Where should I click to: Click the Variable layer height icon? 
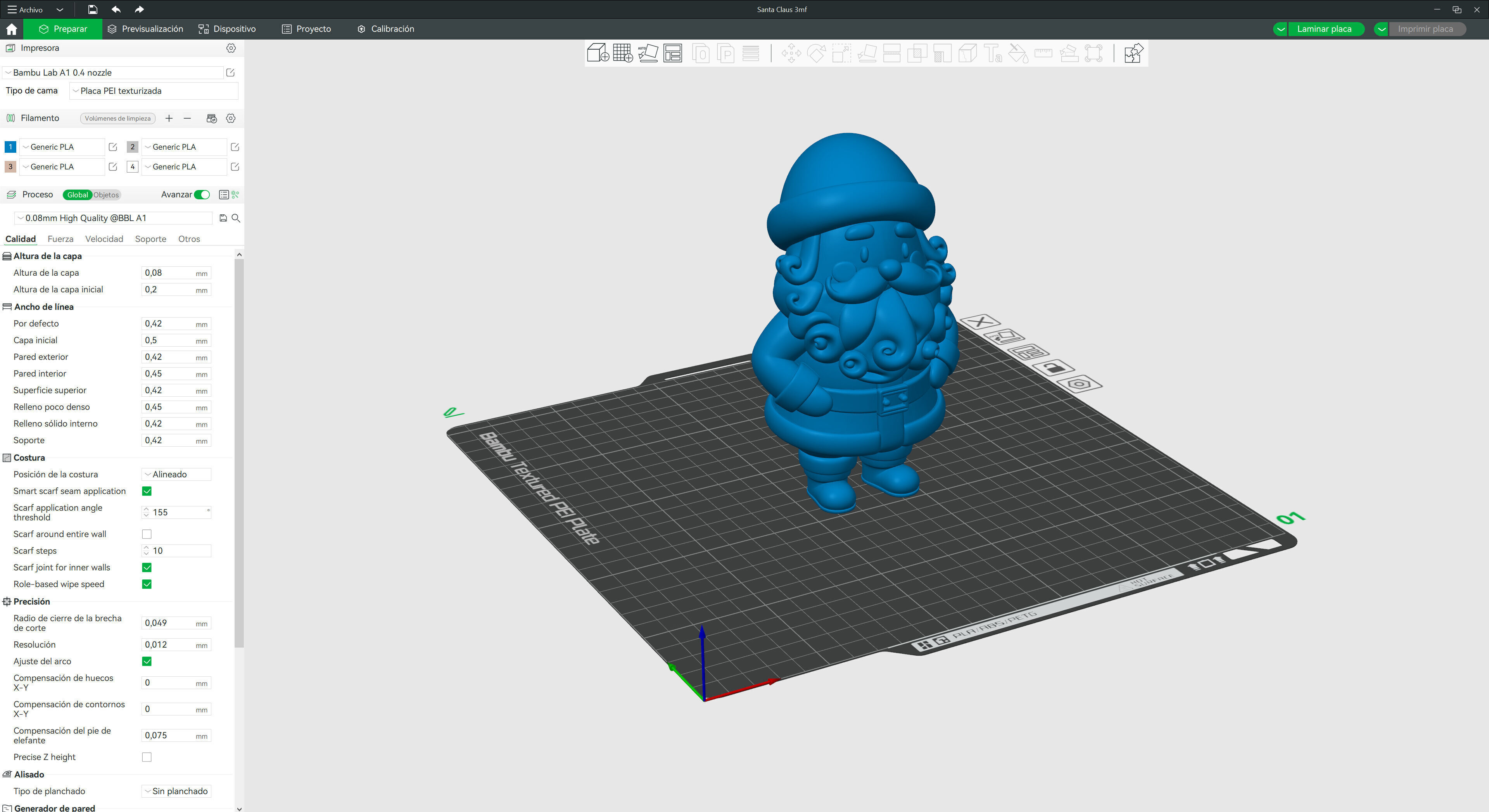tap(751, 54)
